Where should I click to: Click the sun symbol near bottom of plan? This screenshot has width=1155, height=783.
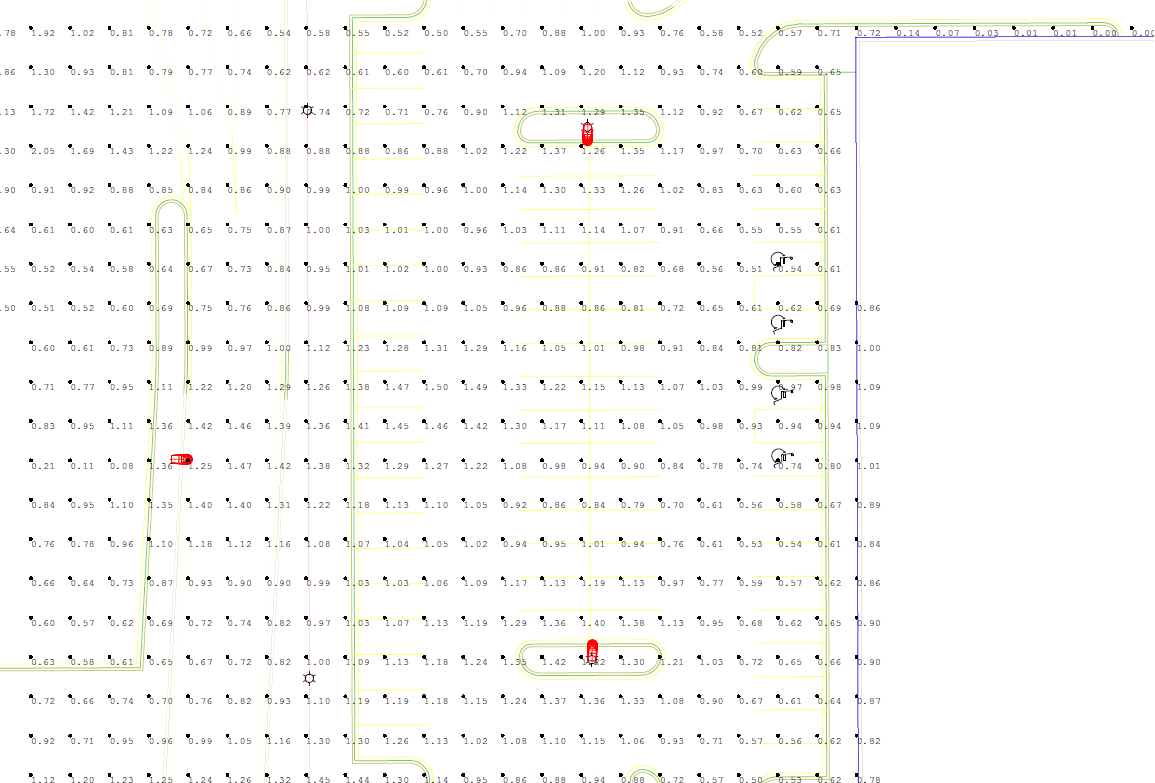coord(308,678)
